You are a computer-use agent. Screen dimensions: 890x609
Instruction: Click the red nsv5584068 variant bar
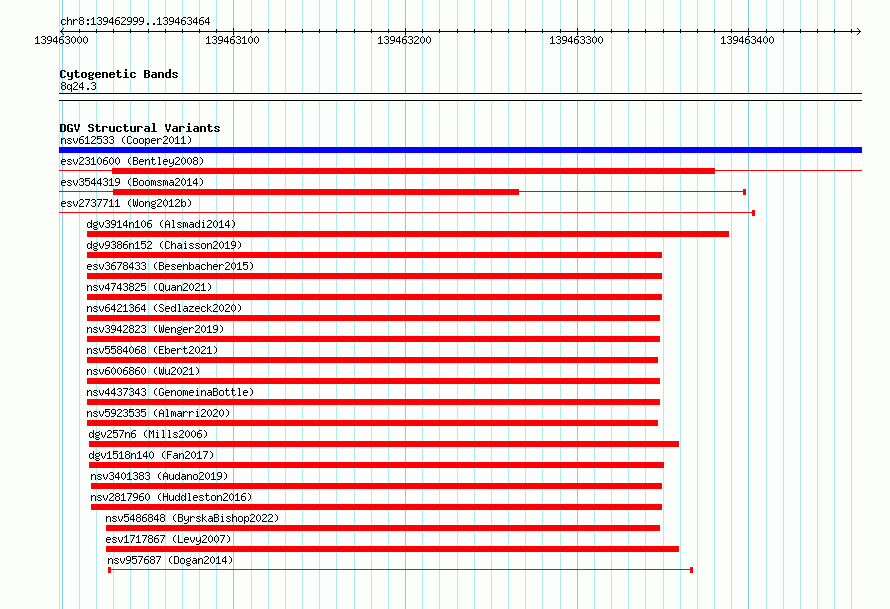point(372,360)
